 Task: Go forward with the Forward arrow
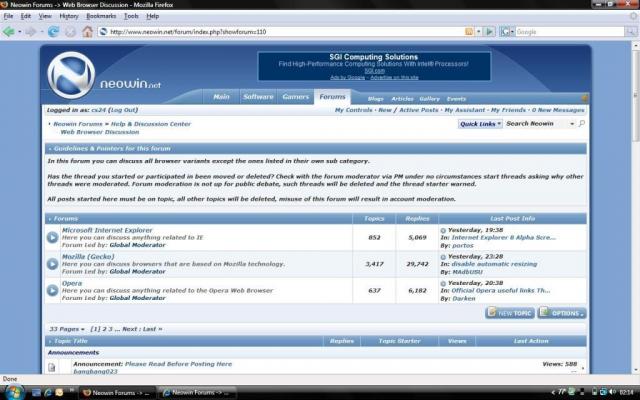tap(31, 31)
